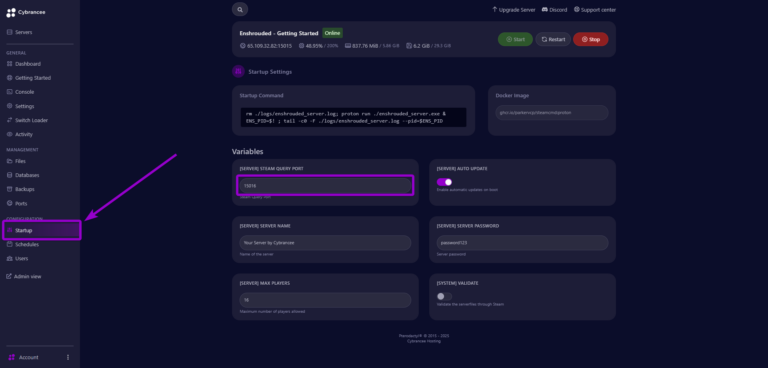Open the Account three-dot menu
Image resolution: width=768 pixels, height=368 pixels.
pyautogui.click(x=68, y=357)
